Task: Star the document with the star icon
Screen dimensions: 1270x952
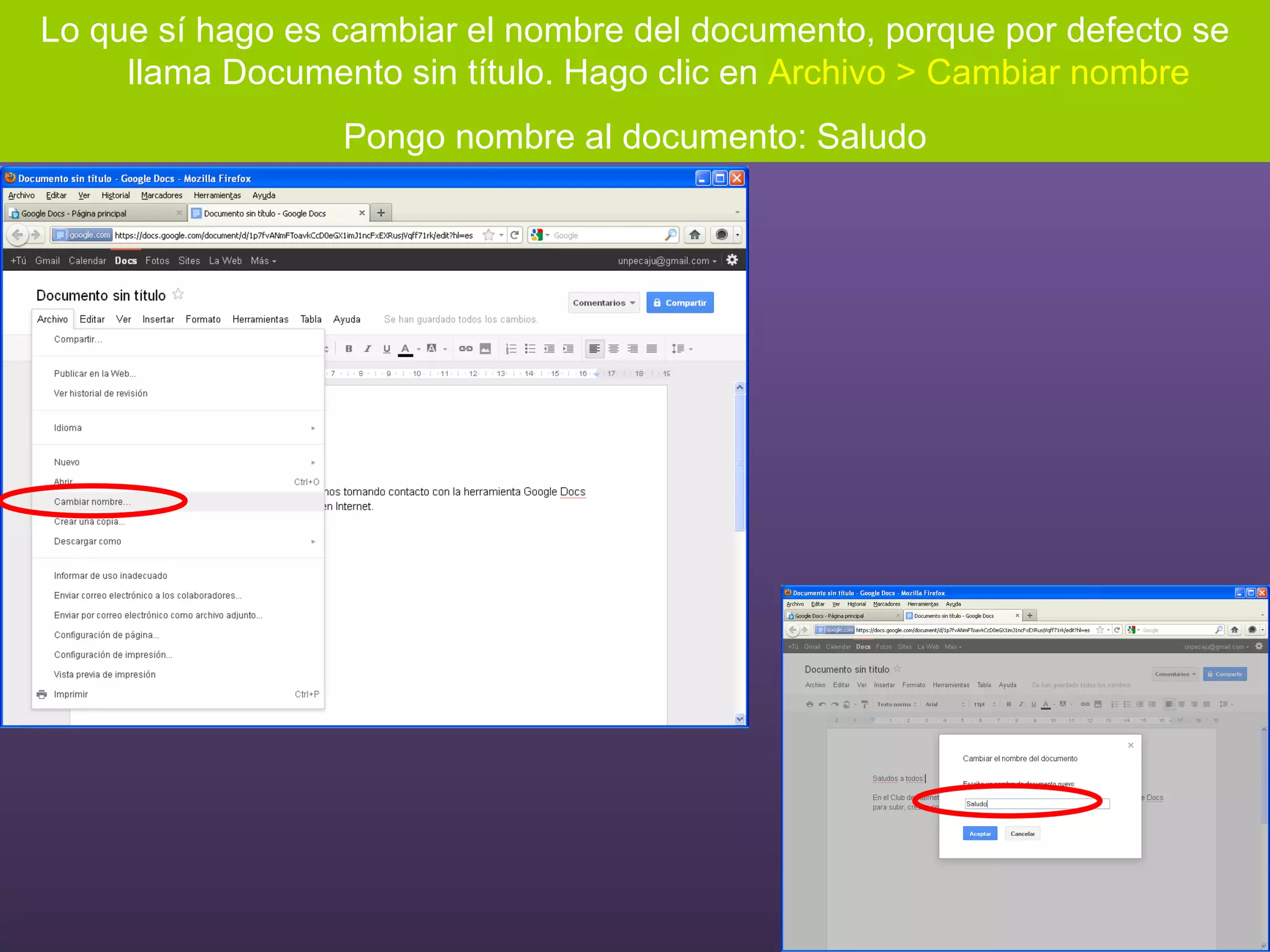Action: coord(178,294)
